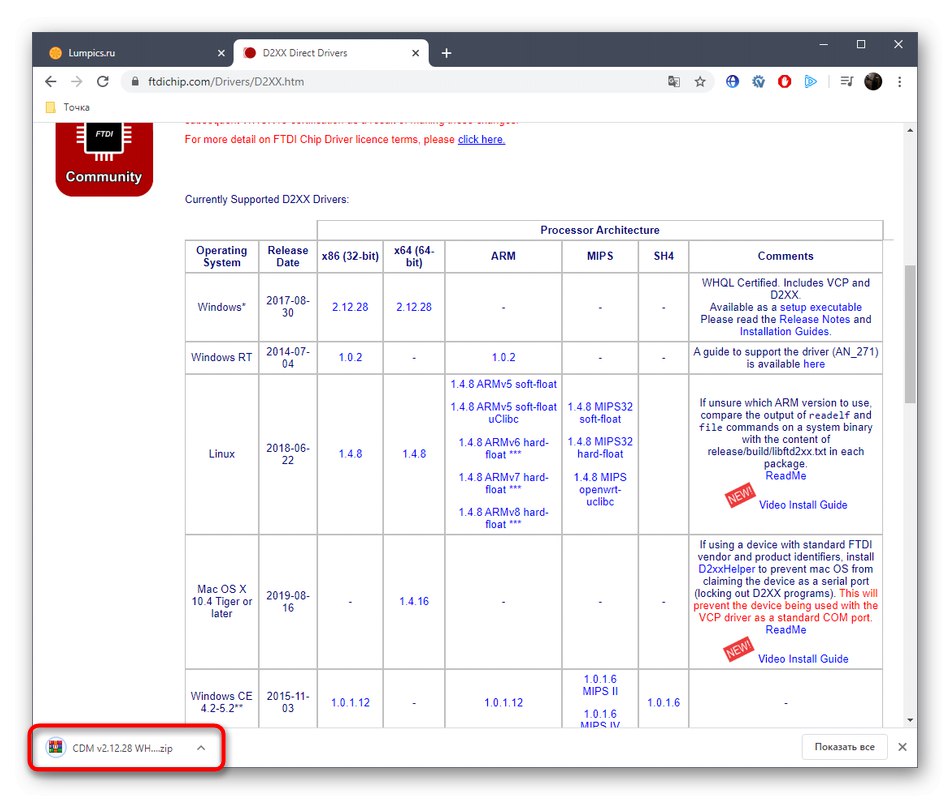Viewport: 950px width, 800px height.
Task: Open the red shield extension
Action: (785, 82)
